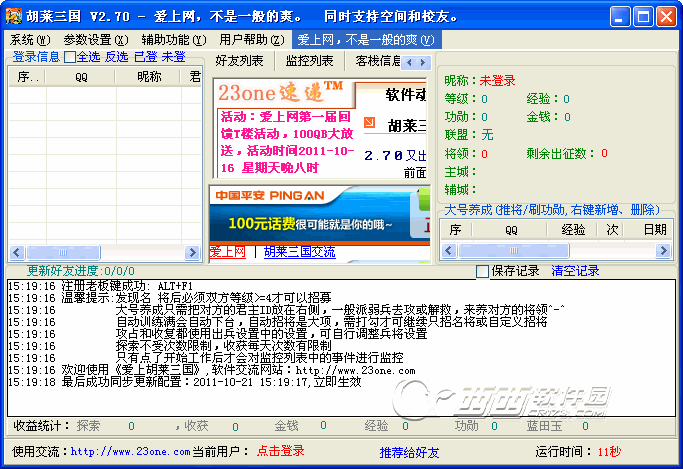The height and width of the screenshot is (469, 683).
Task: Click the account list right scroll arrow
Action: 192,252
